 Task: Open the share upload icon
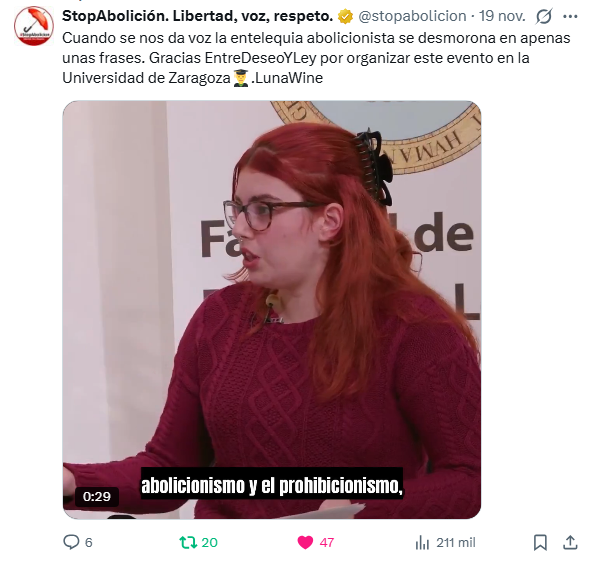pos(570,542)
